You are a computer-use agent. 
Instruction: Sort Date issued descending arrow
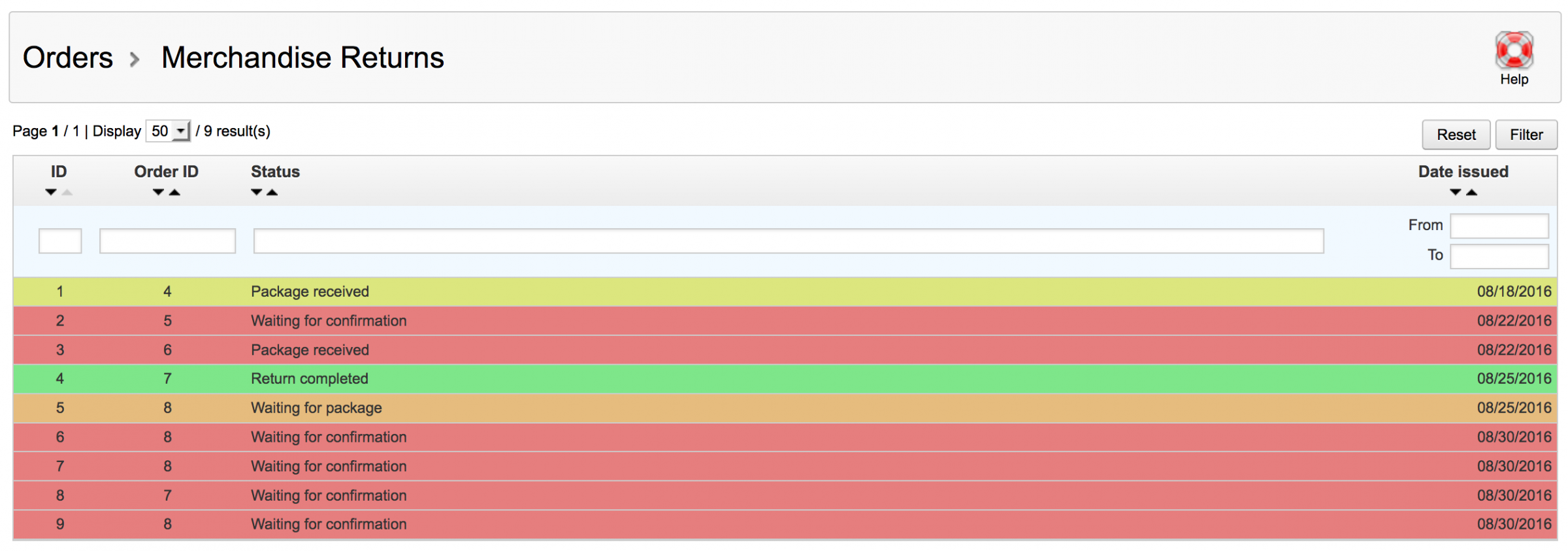coord(1455,192)
